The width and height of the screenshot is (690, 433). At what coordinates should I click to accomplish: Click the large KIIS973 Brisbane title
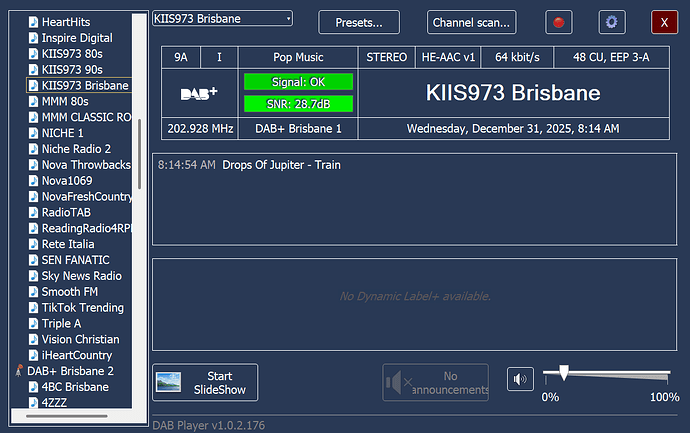(x=513, y=93)
